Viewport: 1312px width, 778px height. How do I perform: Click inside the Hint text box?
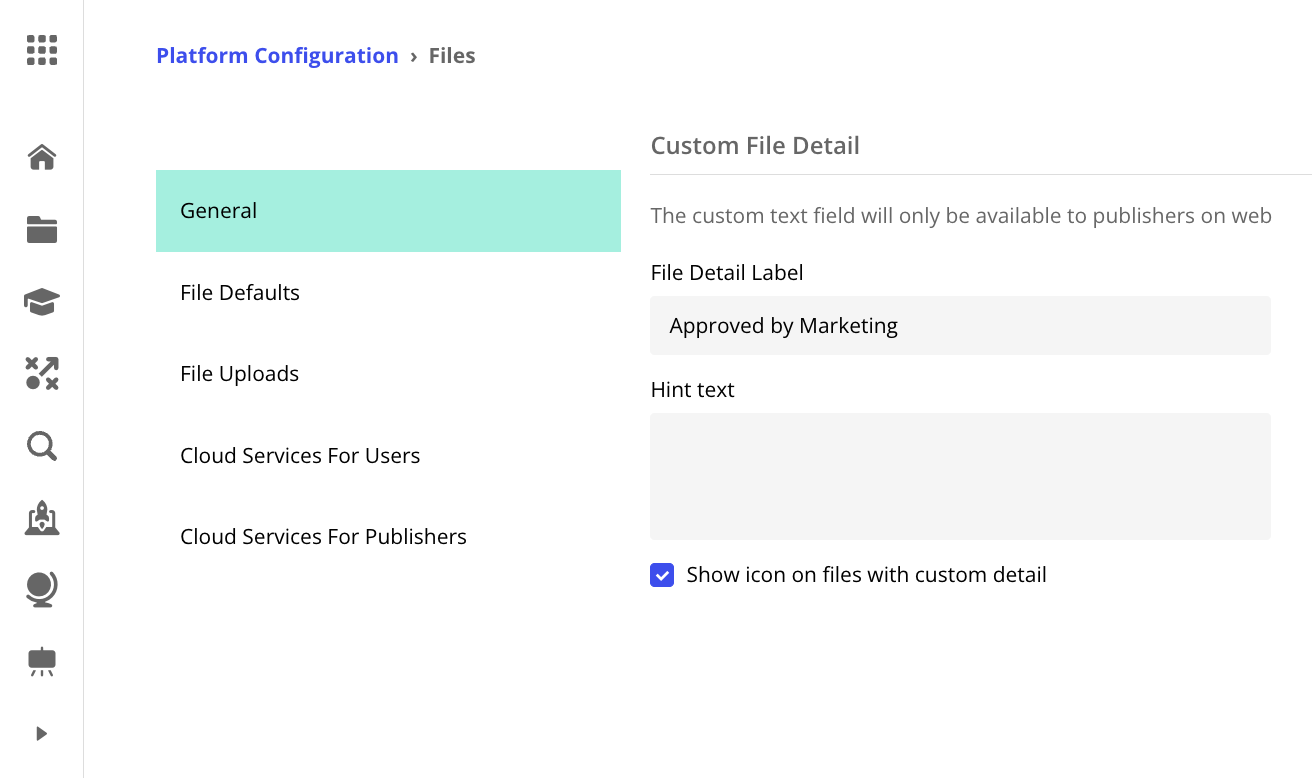(x=960, y=476)
